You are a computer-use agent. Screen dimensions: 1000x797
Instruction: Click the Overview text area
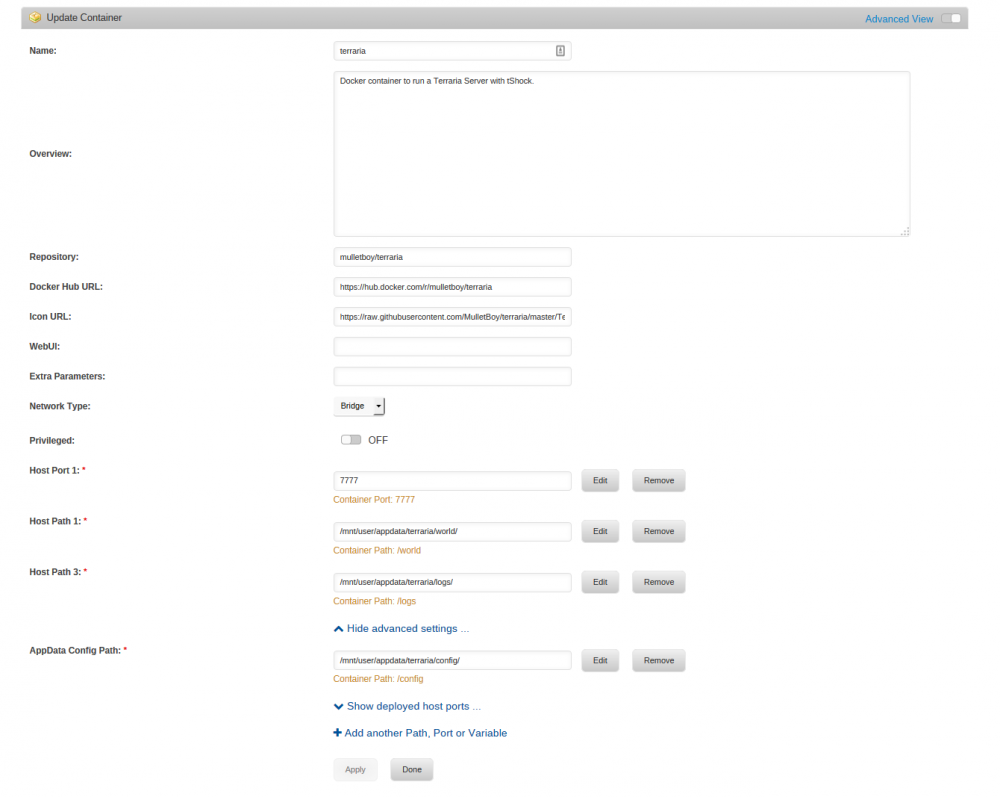622,154
